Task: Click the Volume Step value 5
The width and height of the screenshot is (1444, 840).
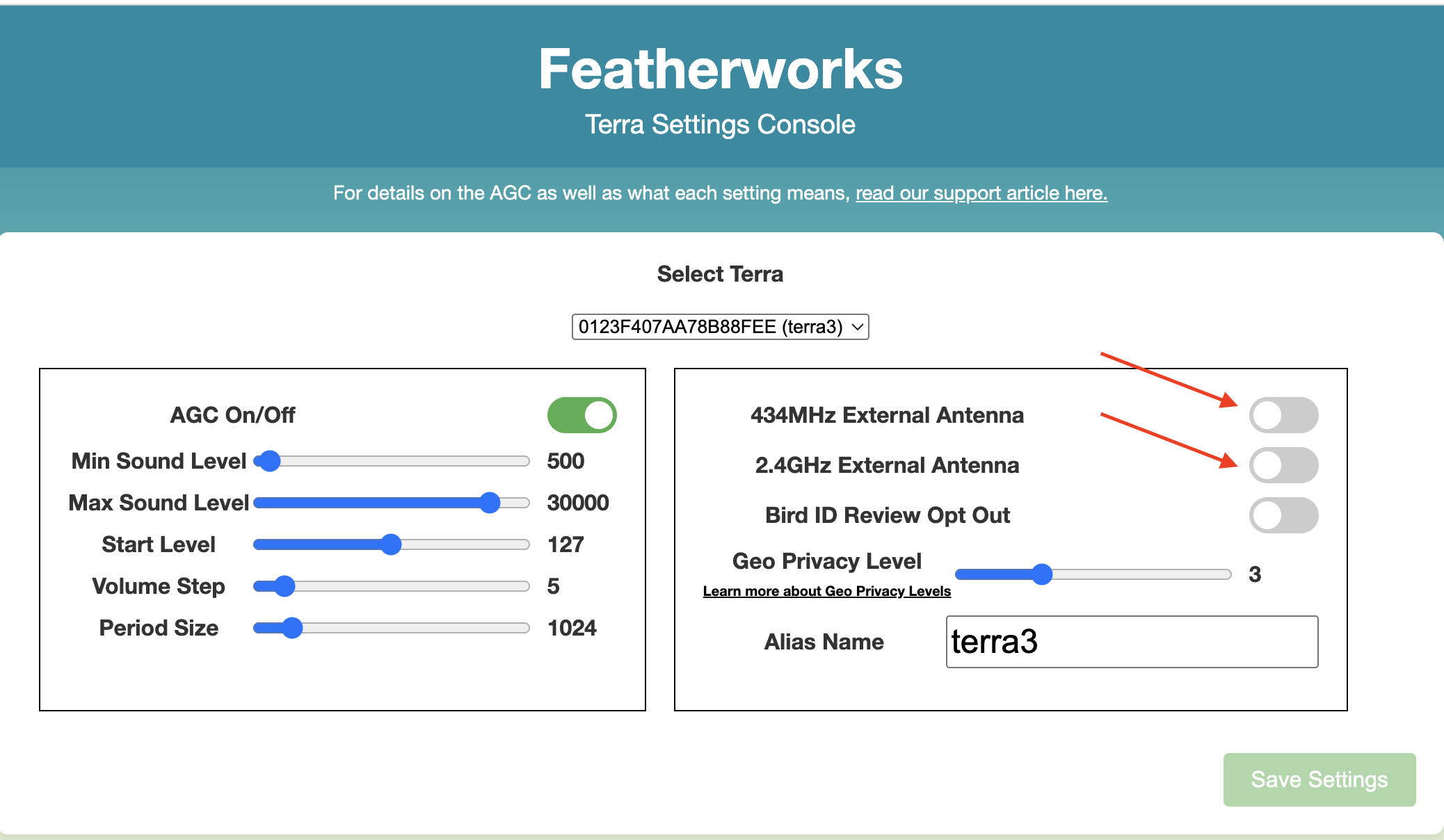Action: click(x=553, y=586)
